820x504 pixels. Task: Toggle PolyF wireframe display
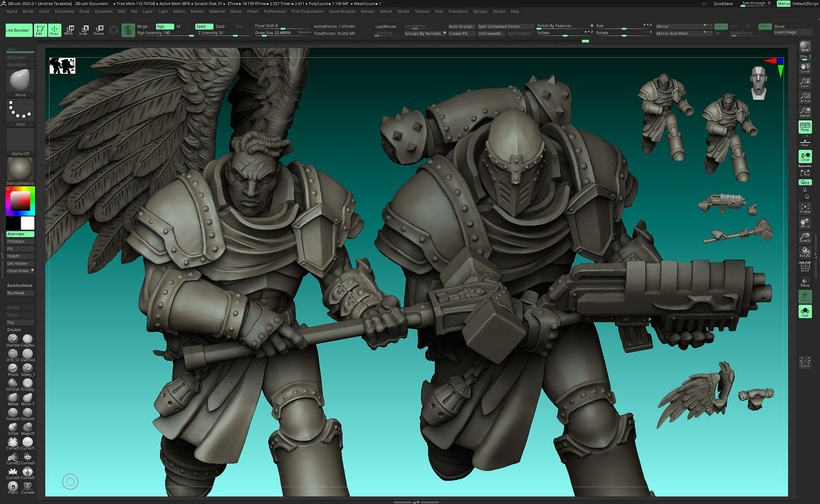pyautogui.click(x=805, y=267)
